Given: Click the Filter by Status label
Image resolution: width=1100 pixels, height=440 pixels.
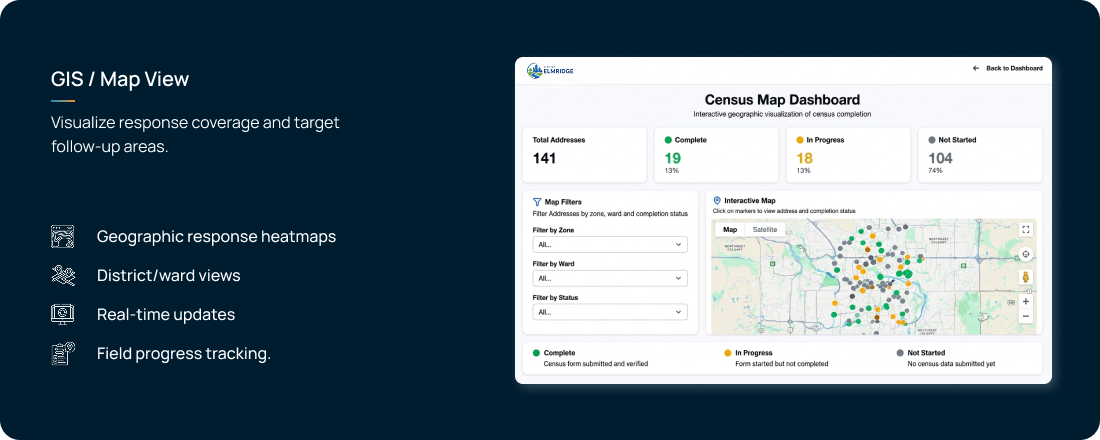Looking at the screenshot, I should pos(556,298).
